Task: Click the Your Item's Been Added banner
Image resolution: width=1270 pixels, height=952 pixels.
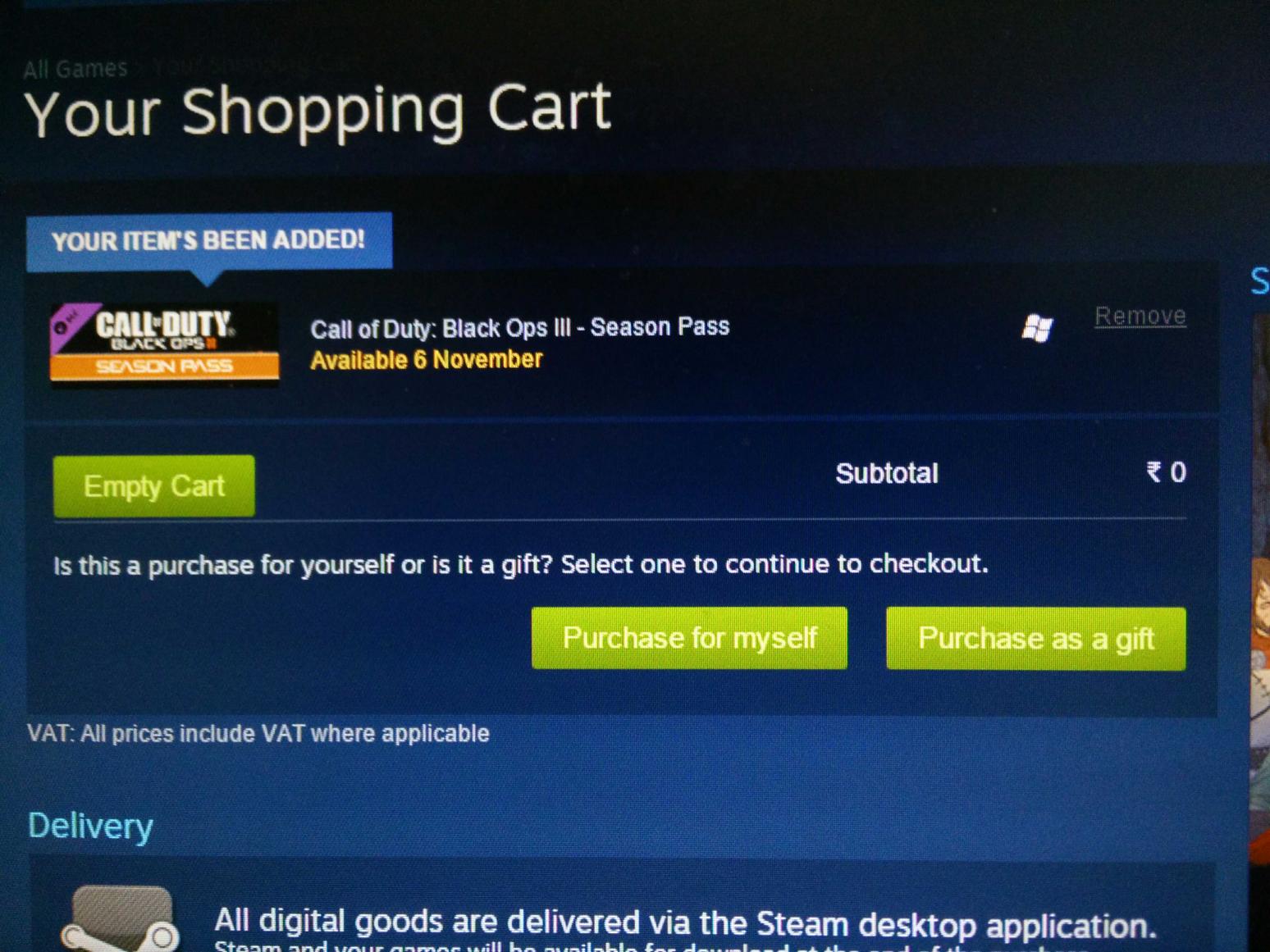Action: (208, 241)
